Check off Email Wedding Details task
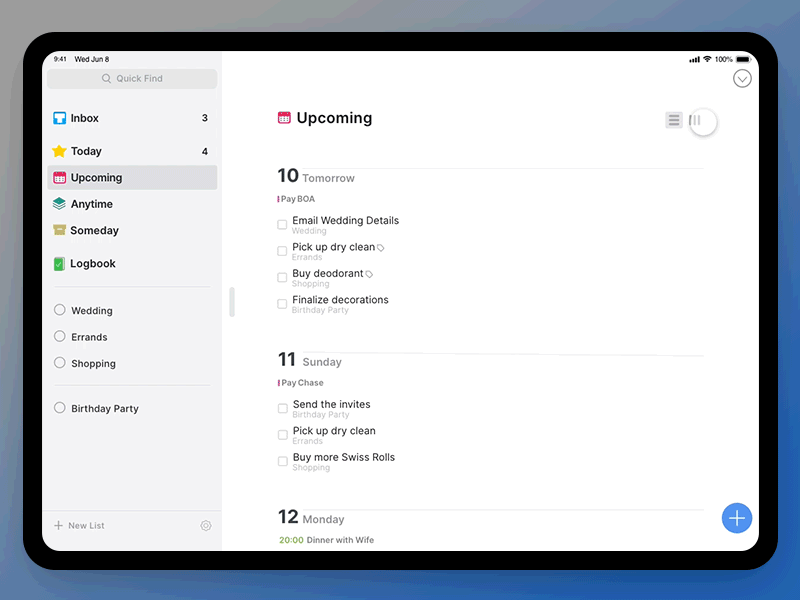The width and height of the screenshot is (800, 600). point(282,224)
